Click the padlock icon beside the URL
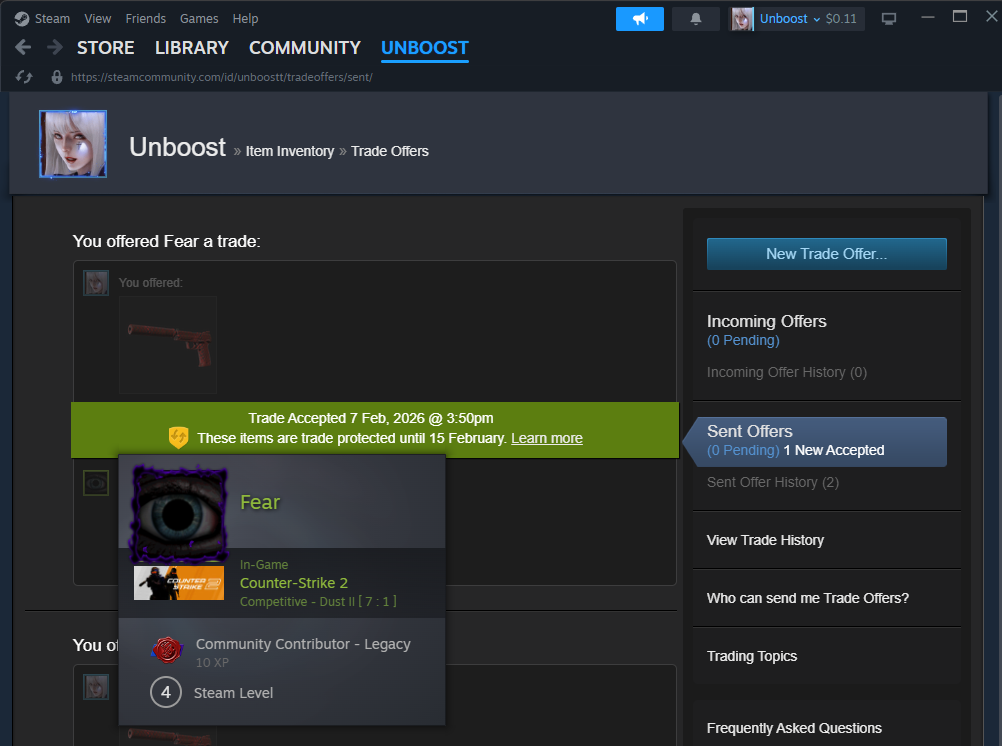 [57, 77]
